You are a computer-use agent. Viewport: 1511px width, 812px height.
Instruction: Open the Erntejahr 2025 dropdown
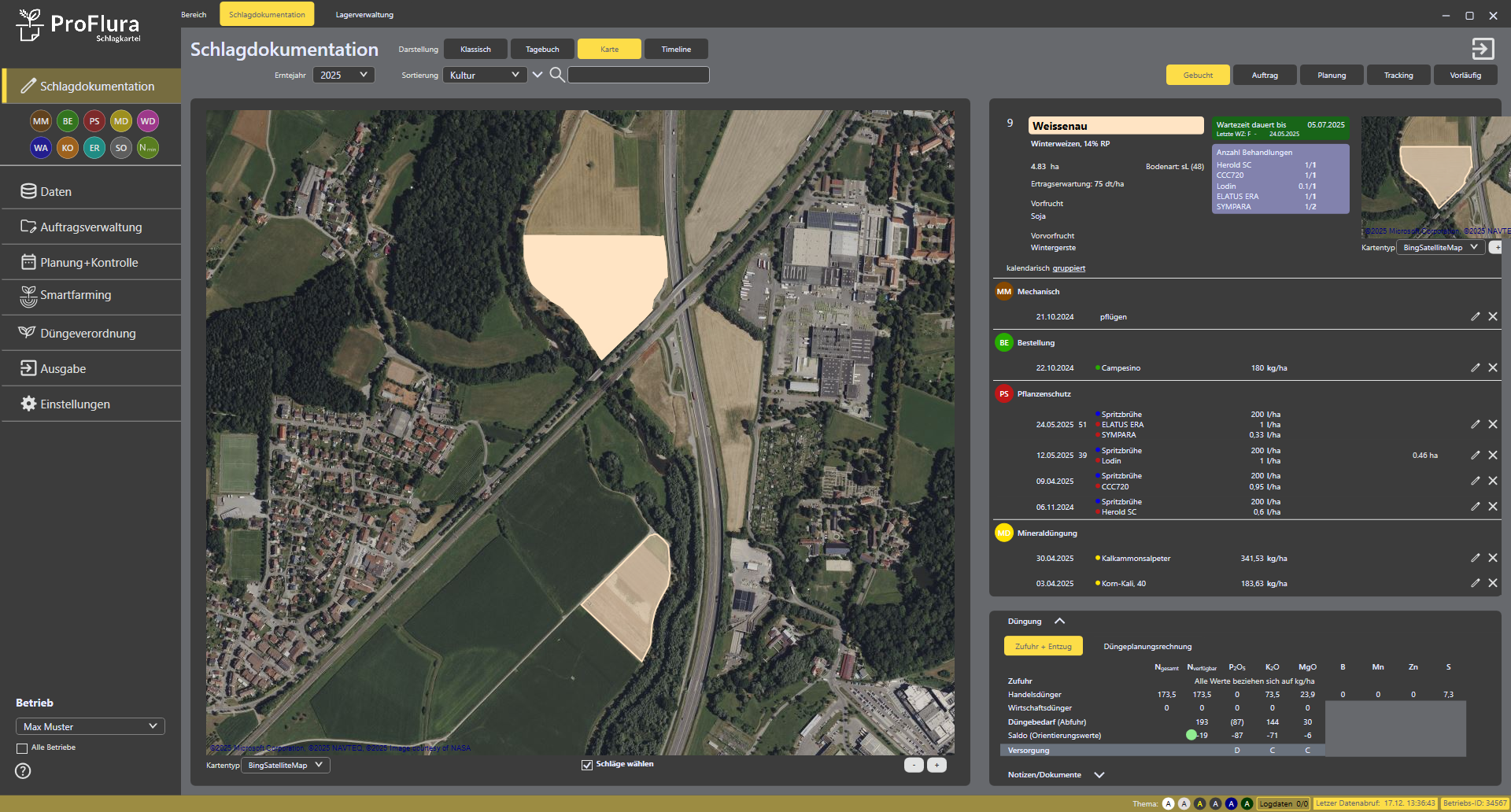click(344, 75)
